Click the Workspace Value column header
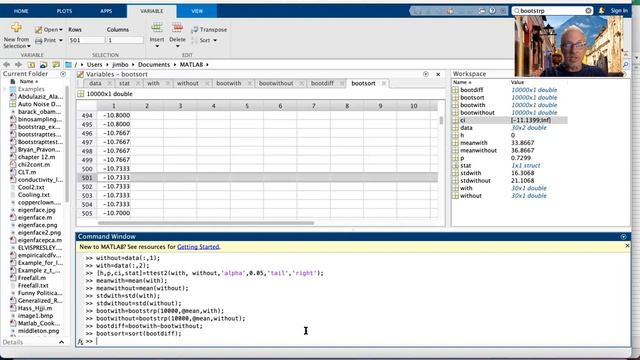The height and width of the screenshot is (360, 640). 517,82
